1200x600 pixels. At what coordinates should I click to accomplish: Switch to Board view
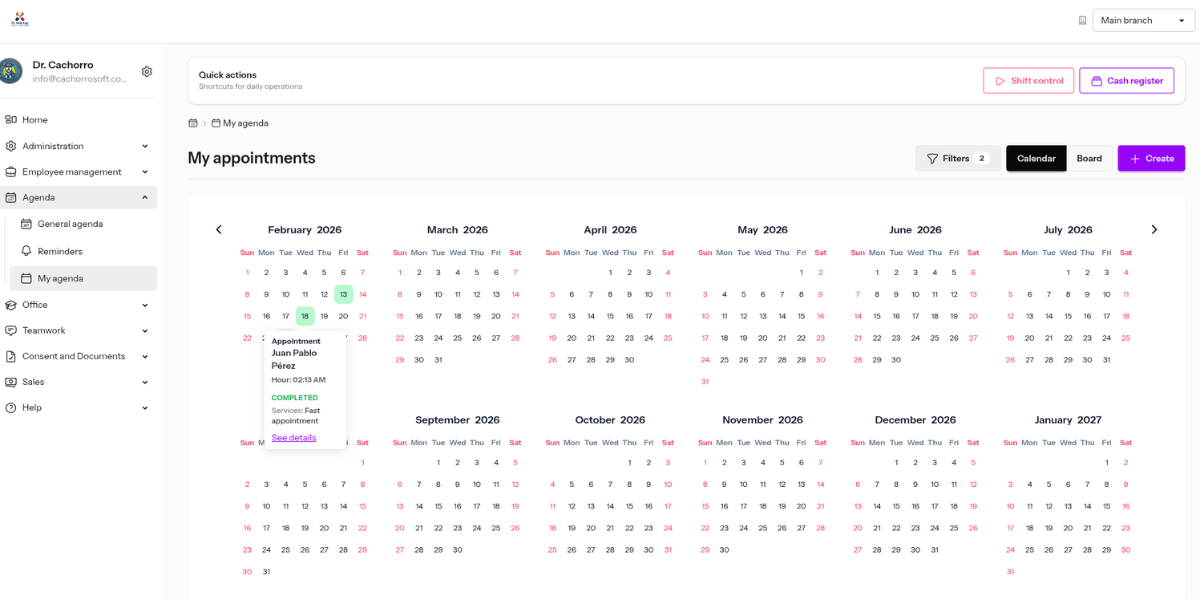click(x=1089, y=158)
